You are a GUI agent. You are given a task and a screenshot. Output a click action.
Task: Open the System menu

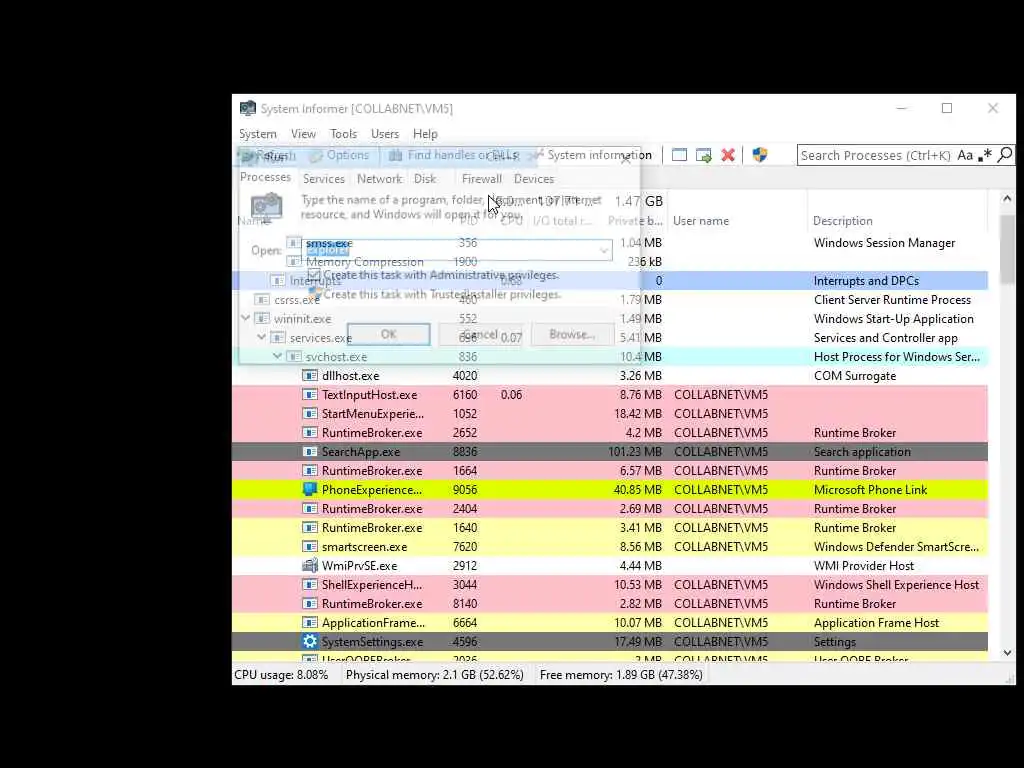pyautogui.click(x=257, y=134)
